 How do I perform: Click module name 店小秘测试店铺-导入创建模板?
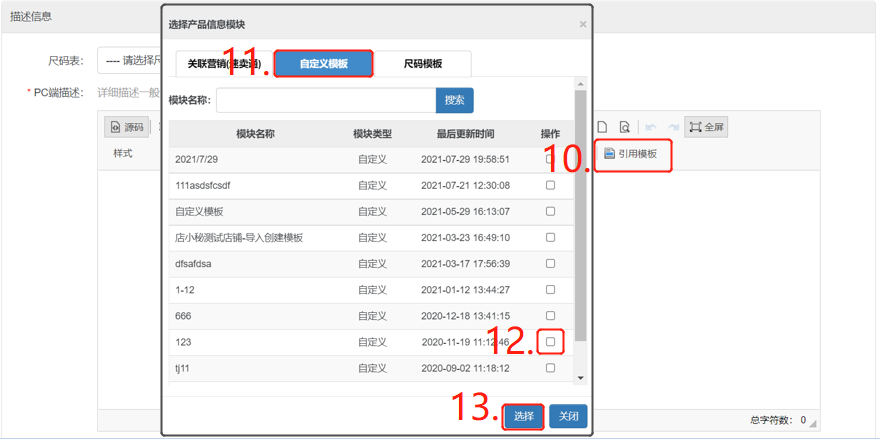(239, 237)
